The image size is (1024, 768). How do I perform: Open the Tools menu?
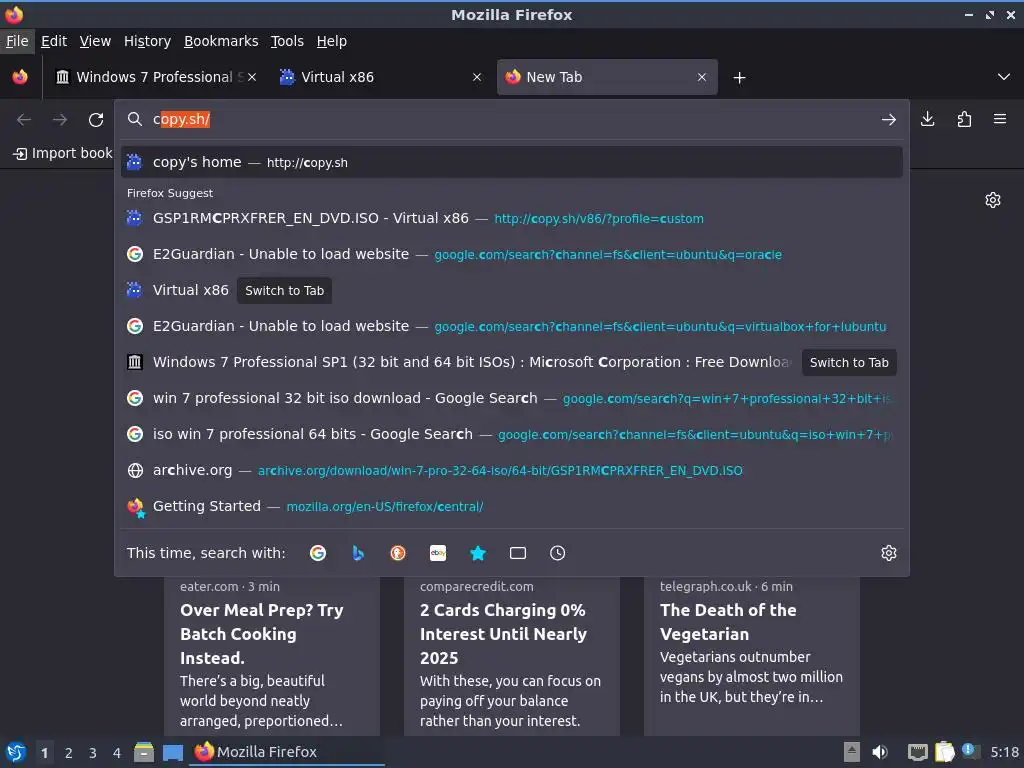point(287,41)
